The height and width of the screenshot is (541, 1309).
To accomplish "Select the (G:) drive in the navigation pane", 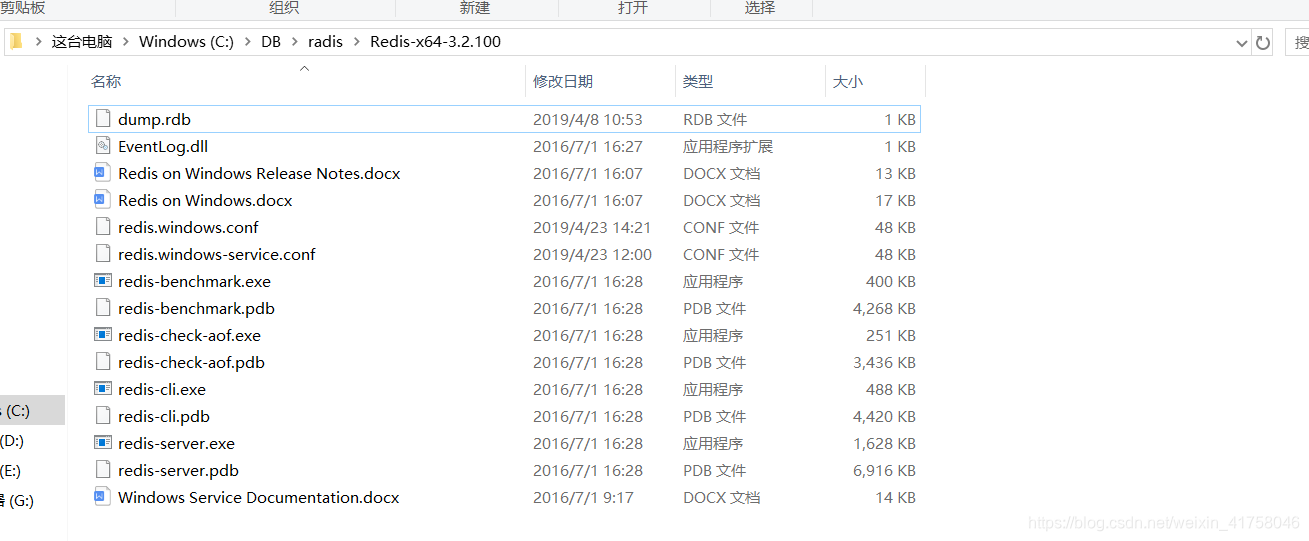I will point(17,500).
